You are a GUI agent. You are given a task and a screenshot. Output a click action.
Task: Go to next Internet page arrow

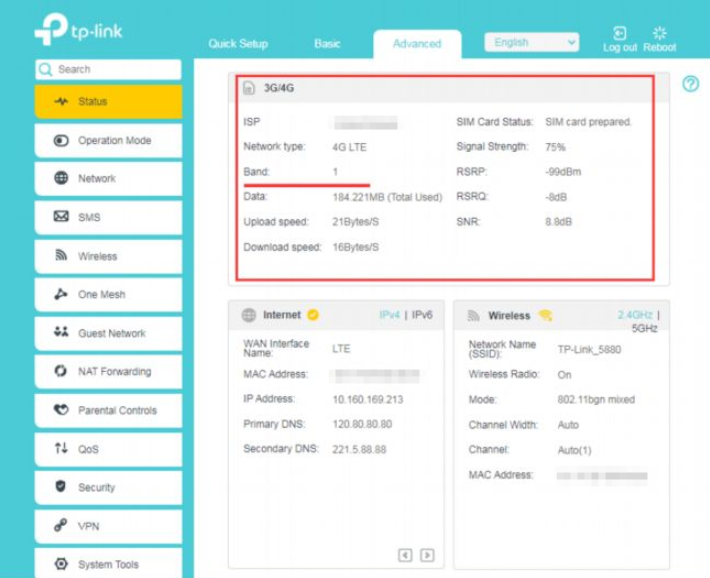coord(427,555)
